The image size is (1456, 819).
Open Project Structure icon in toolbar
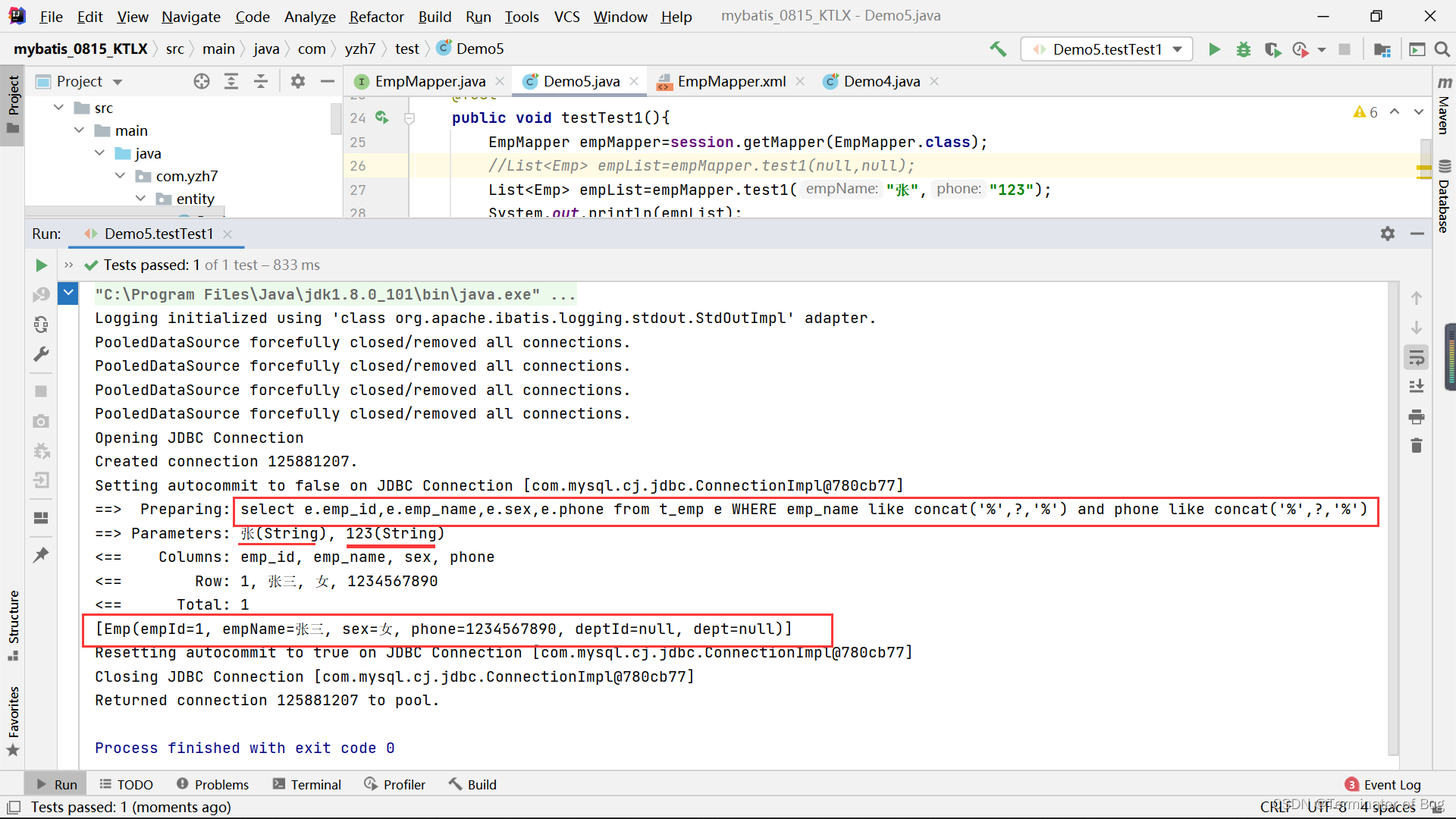click(1382, 49)
